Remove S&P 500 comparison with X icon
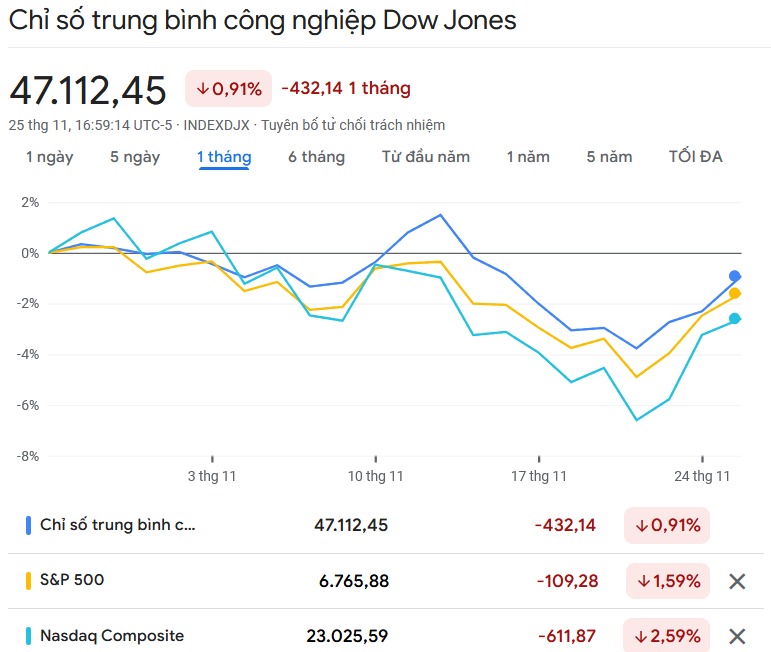The height and width of the screenshot is (652, 771). click(737, 581)
